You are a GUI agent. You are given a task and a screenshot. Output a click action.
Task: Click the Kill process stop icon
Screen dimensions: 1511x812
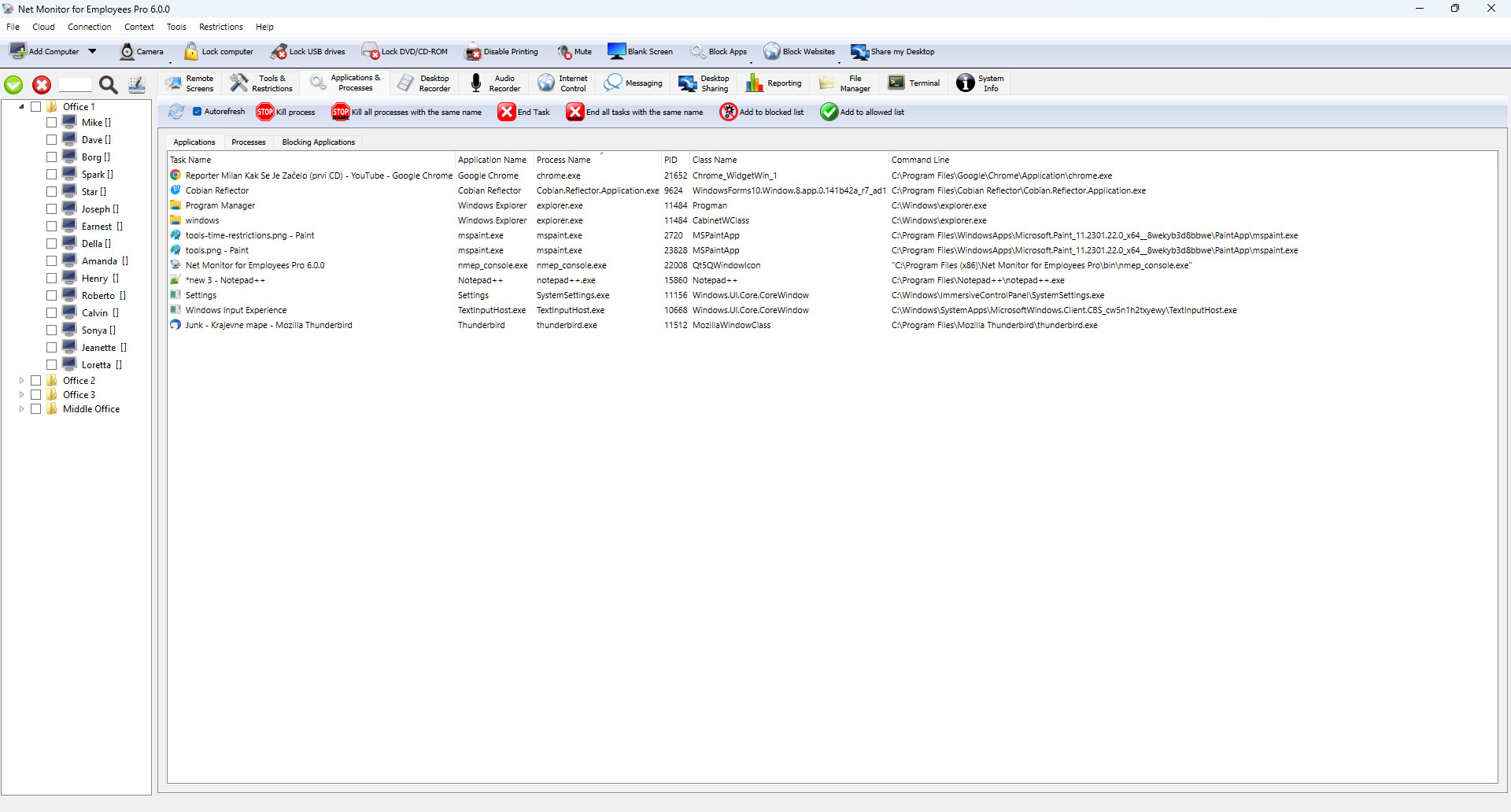(265, 113)
